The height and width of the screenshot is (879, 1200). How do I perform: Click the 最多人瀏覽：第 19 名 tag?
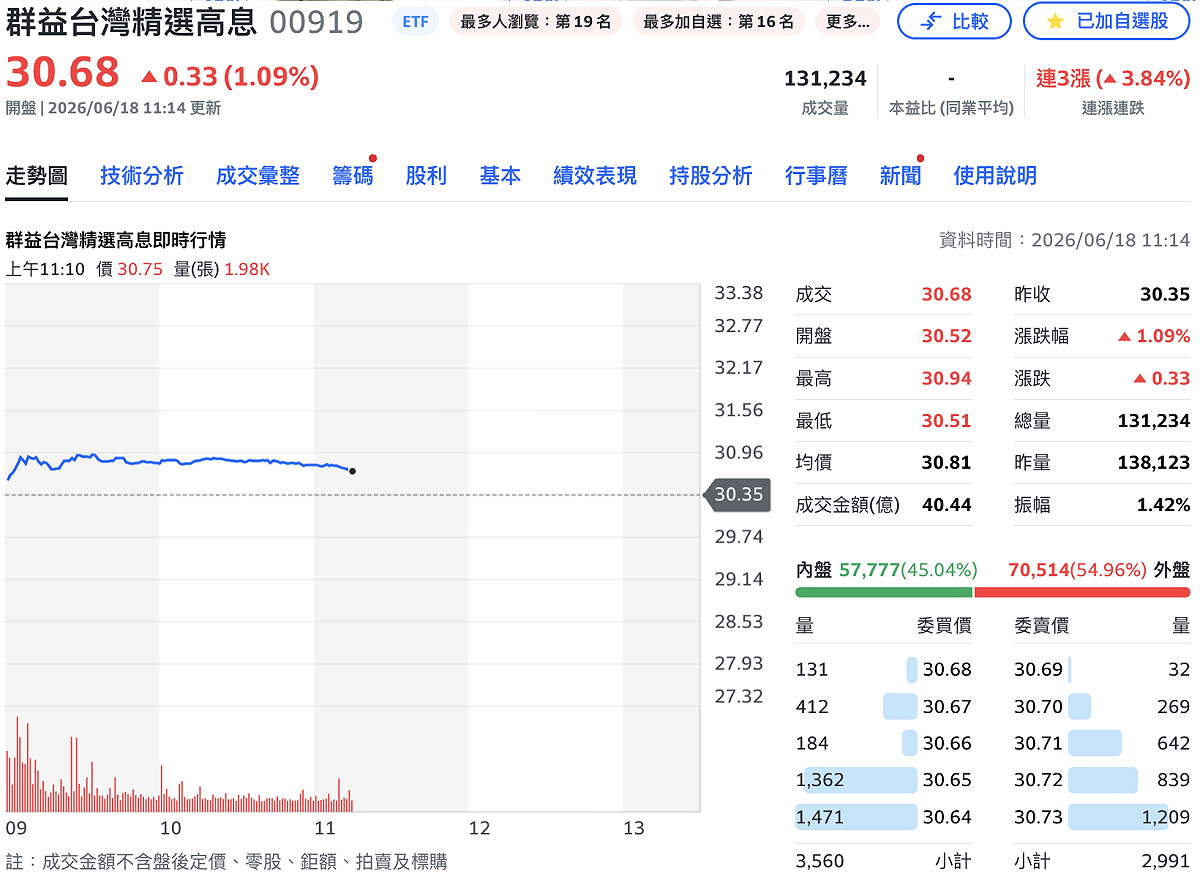(536, 21)
